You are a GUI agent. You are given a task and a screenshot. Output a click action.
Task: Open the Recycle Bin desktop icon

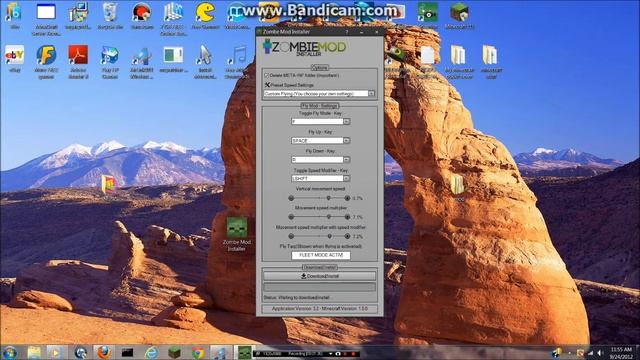[x=110, y=13]
